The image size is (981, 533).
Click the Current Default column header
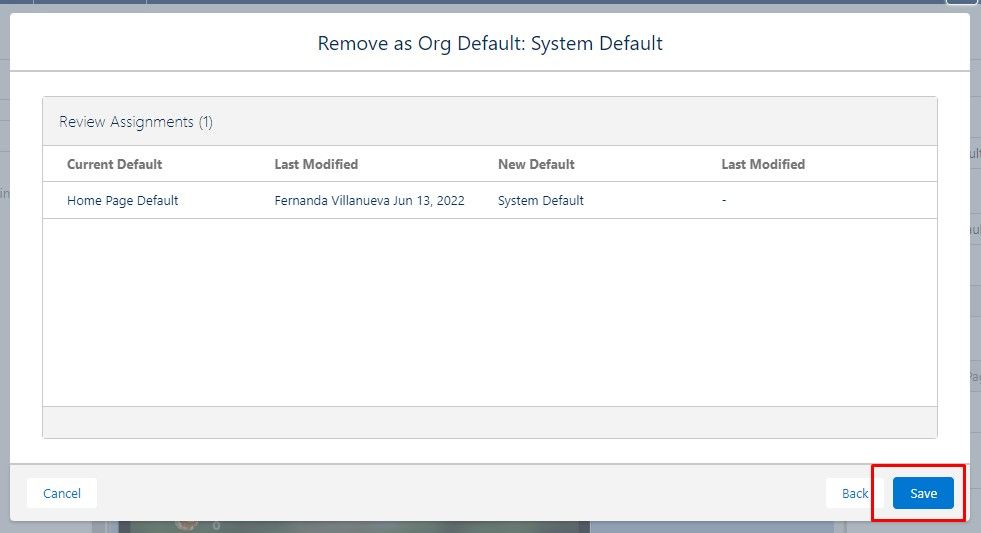click(x=114, y=164)
